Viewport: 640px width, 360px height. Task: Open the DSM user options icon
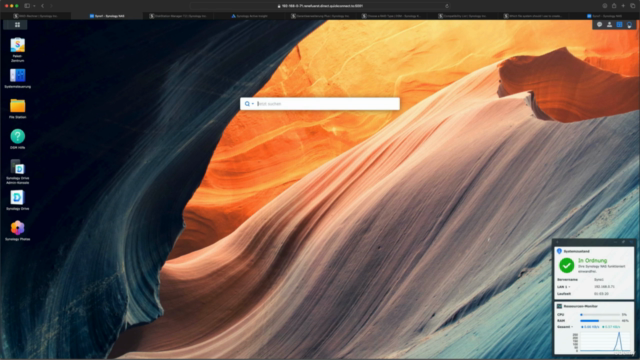(x=609, y=24)
